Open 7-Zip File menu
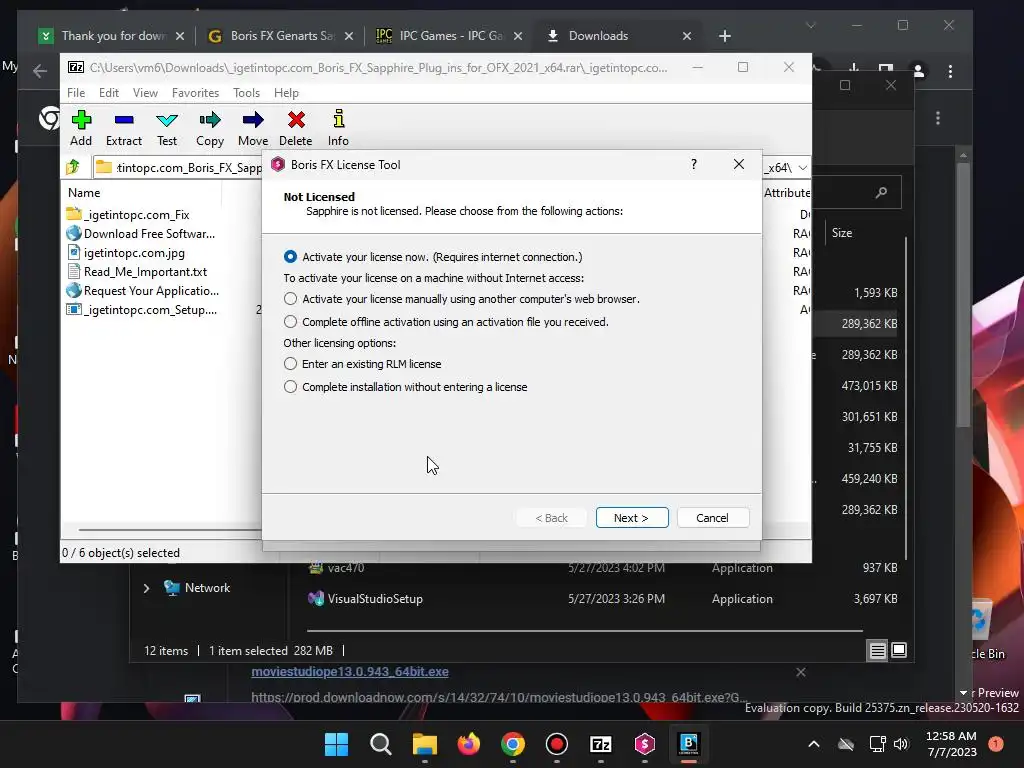Image resolution: width=1024 pixels, height=768 pixels. (76, 93)
